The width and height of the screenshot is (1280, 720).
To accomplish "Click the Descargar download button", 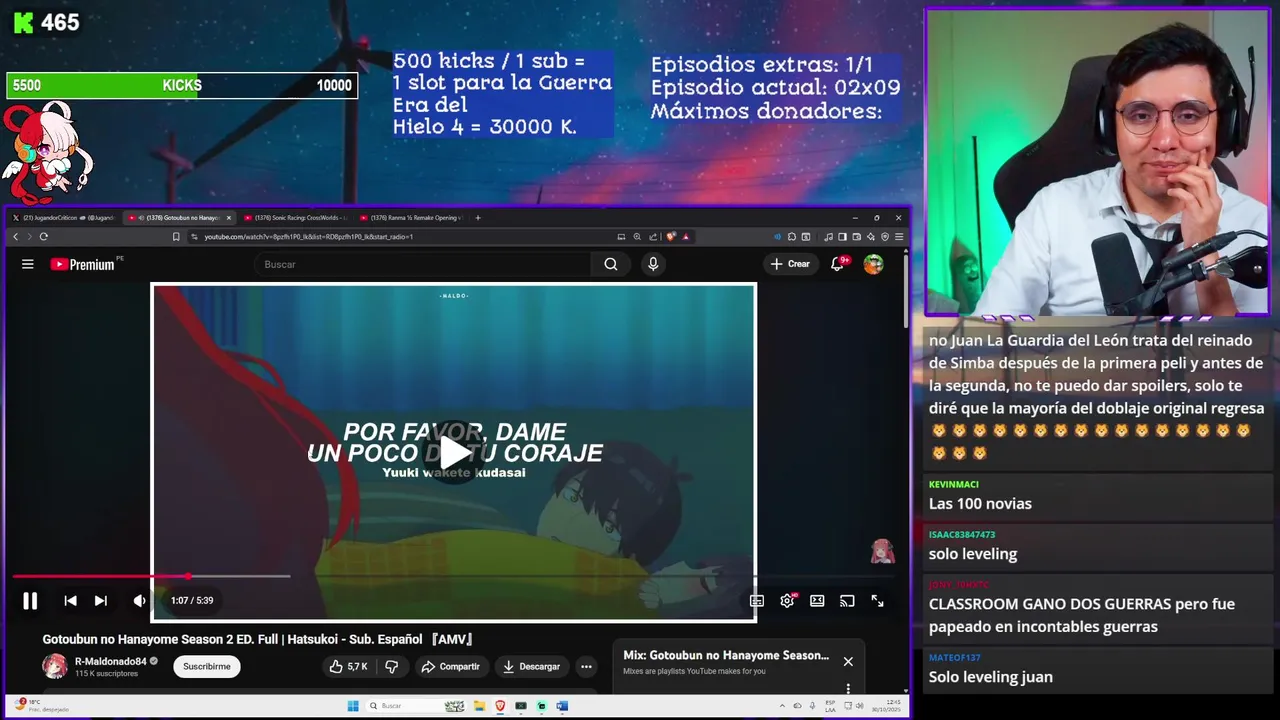I will [x=531, y=666].
